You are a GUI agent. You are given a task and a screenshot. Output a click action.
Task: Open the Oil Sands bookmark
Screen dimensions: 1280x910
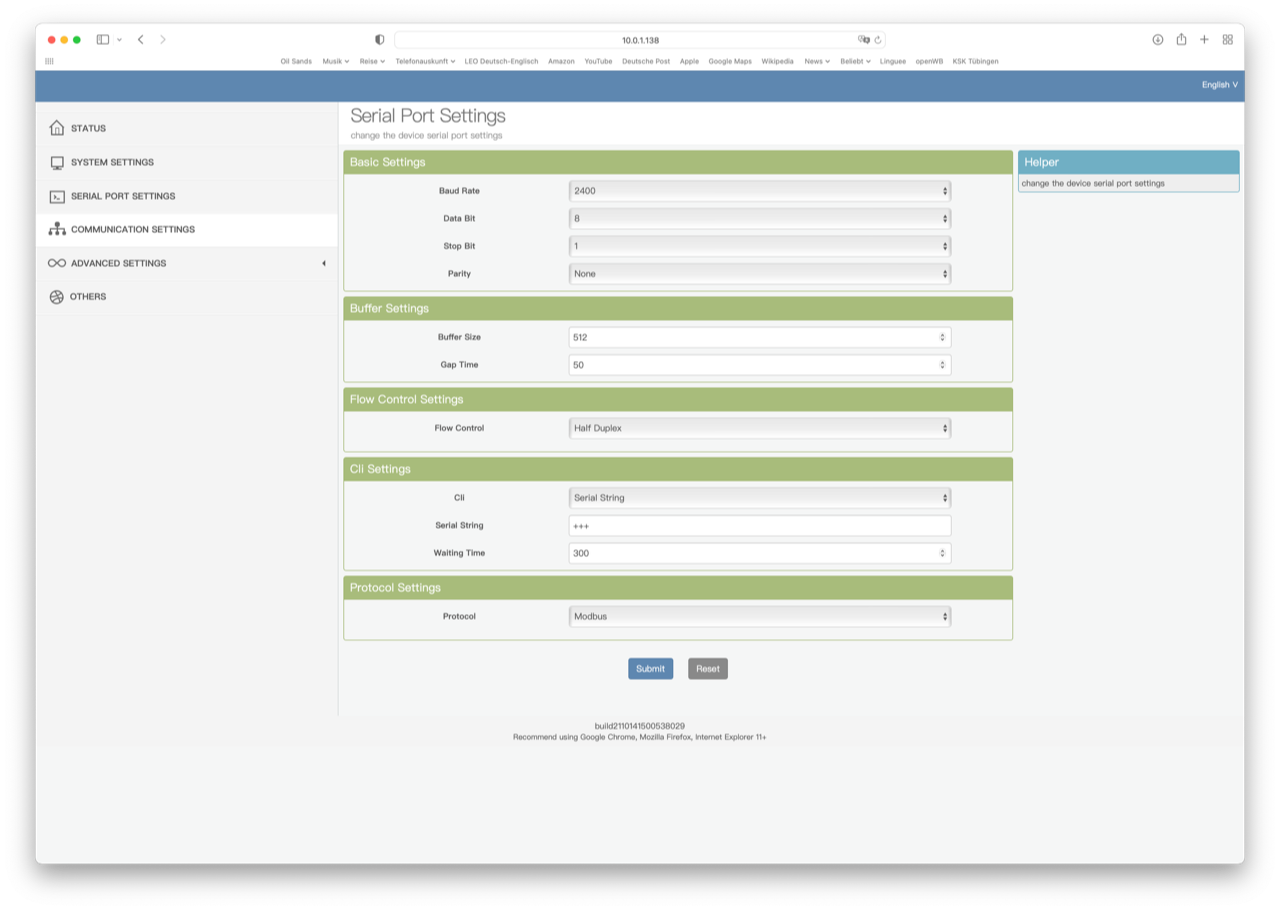click(296, 61)
